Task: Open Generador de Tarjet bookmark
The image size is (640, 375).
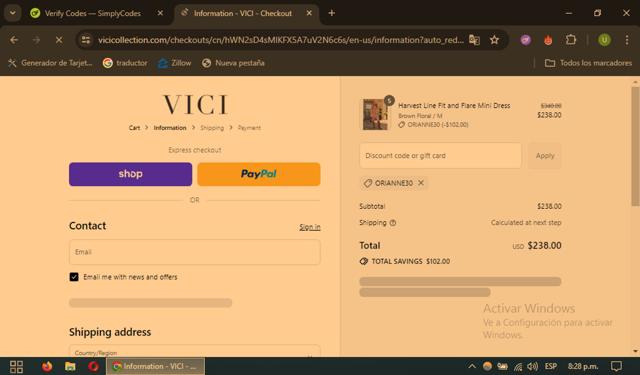Action: coord(50,63)
